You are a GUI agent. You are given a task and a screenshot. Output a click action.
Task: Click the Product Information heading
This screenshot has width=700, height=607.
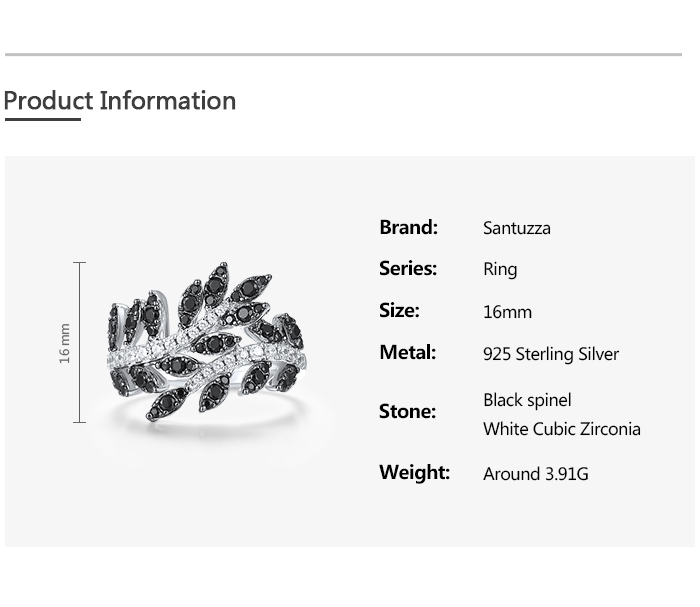click(x=120, y=101)
